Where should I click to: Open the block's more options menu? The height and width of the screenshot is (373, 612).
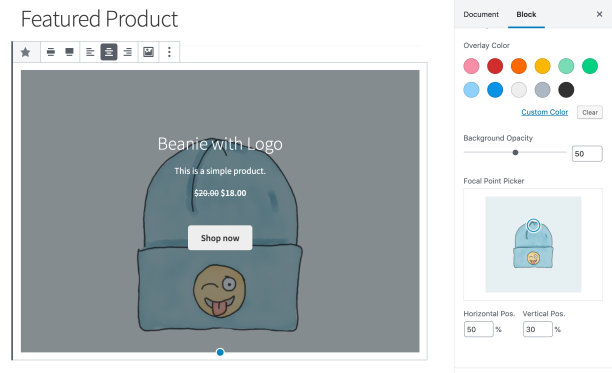coord(169,52)
